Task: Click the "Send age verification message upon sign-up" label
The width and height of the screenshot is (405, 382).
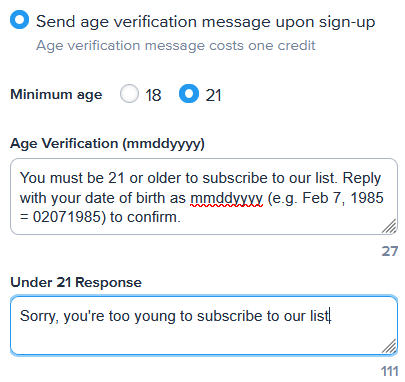Action: 206,22
